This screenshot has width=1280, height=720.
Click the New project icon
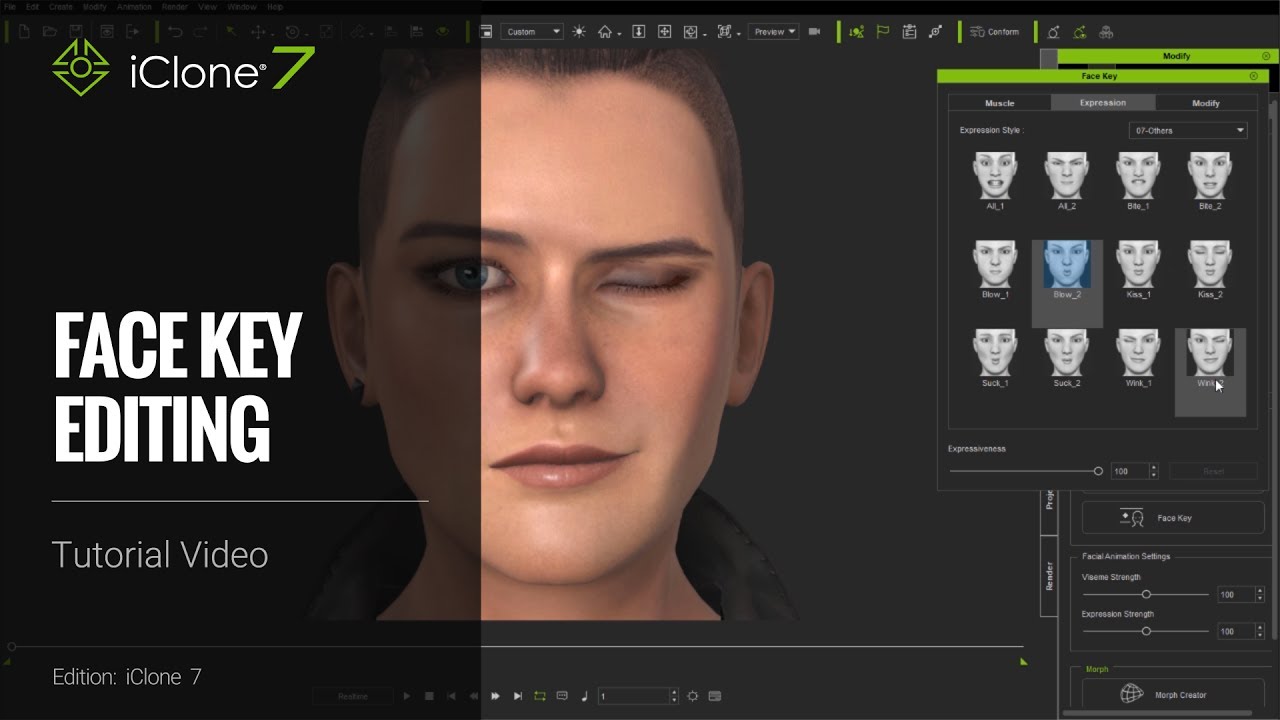[x=24, y=32]
